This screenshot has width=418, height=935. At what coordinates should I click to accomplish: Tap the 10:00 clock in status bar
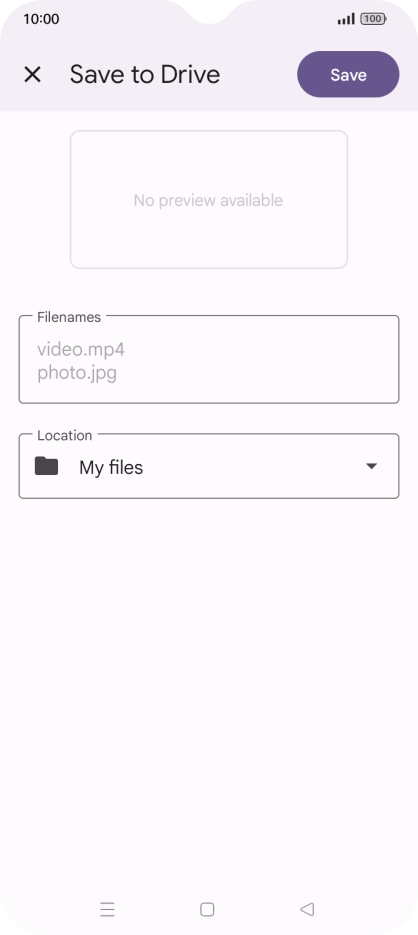click(x=41, y=19)
